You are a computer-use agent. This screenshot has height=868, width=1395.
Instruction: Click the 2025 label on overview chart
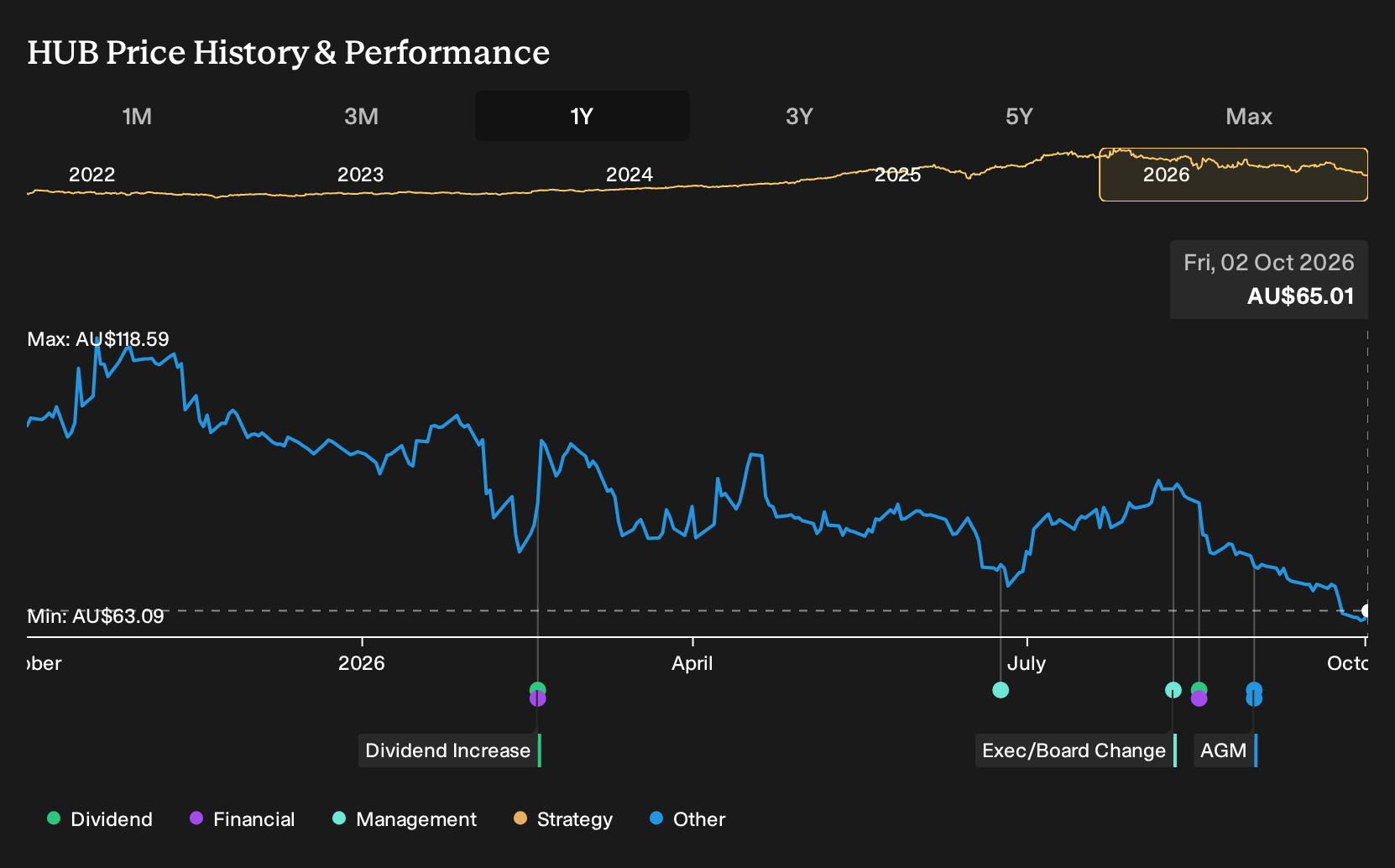898,175
